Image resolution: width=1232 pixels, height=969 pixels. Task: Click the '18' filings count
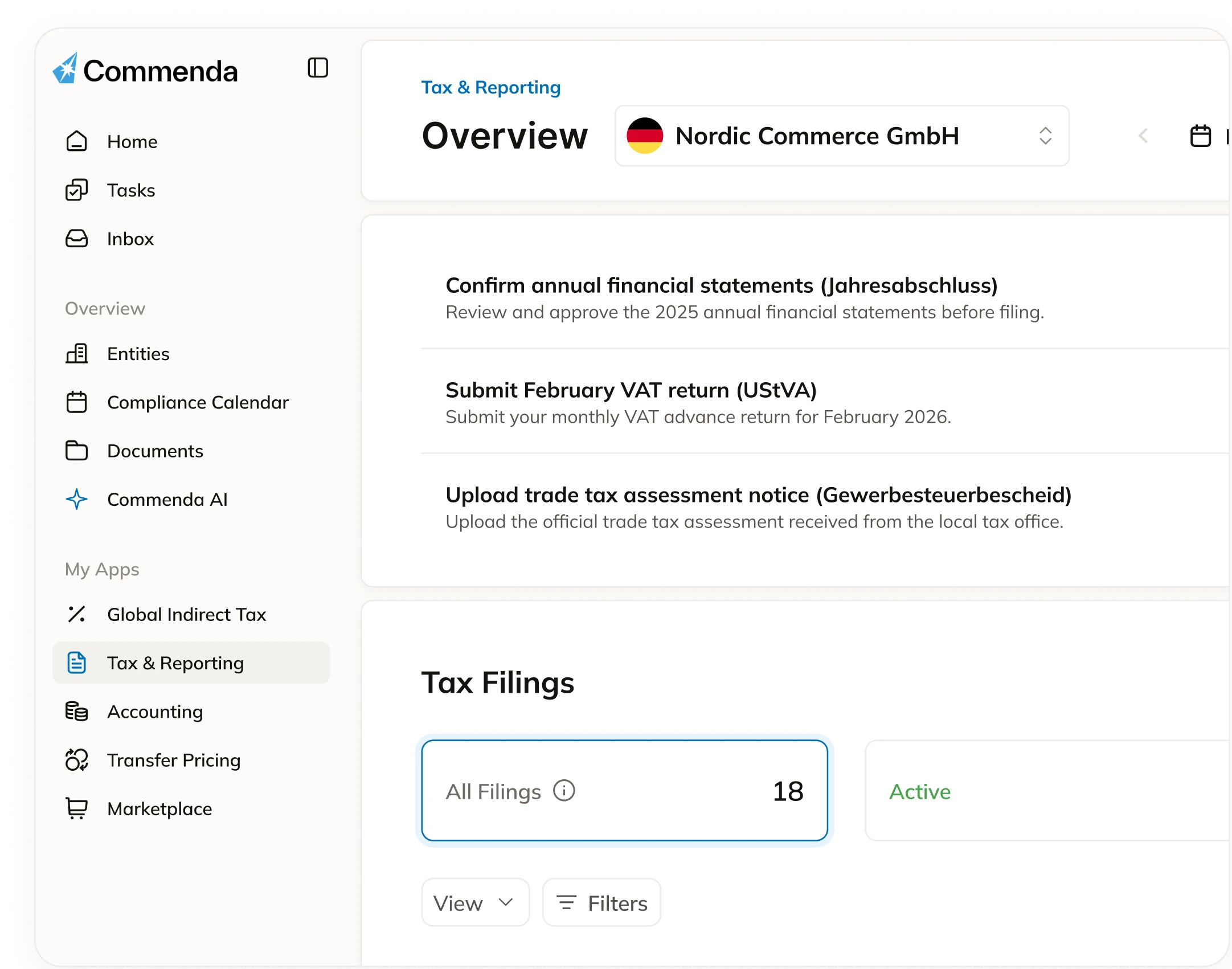788,791
